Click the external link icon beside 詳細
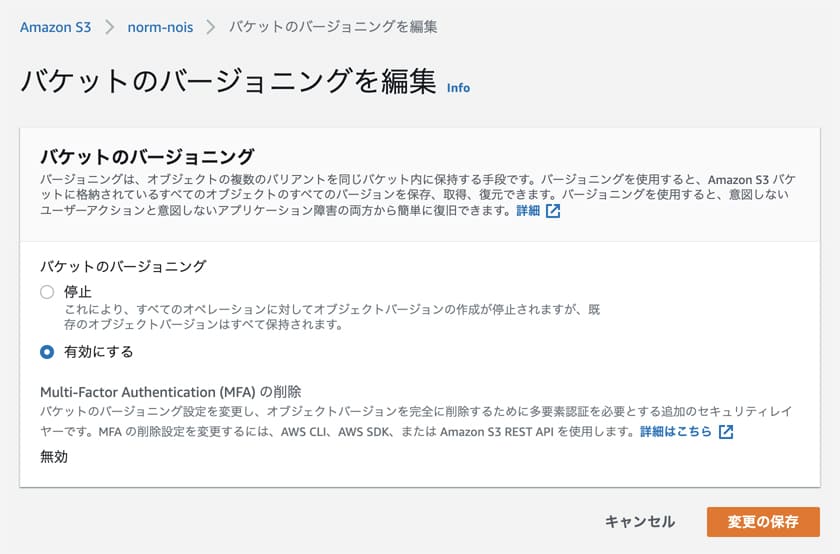The height and width of the screenshot is (554, 840). [553, 212]
